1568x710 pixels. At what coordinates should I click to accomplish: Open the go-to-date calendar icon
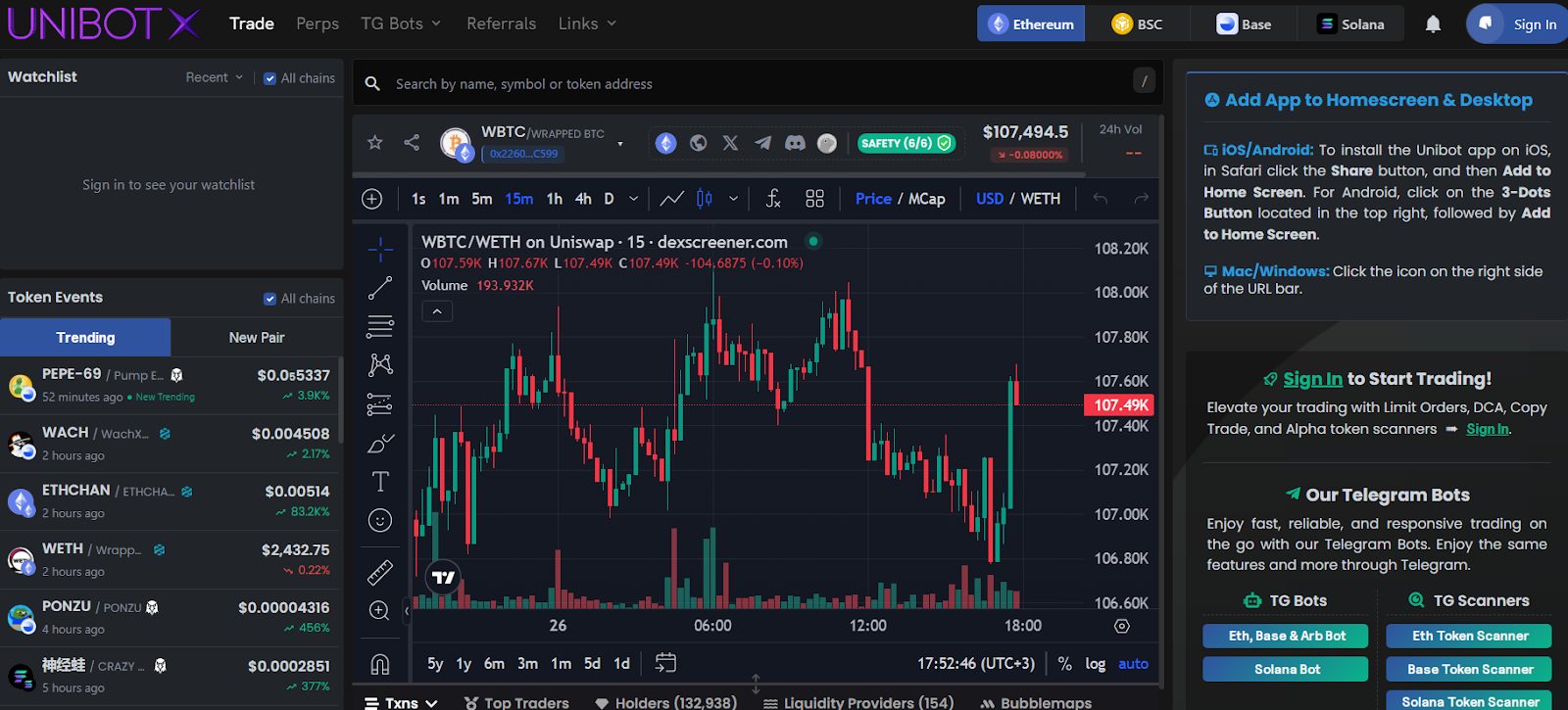[665, 663]
